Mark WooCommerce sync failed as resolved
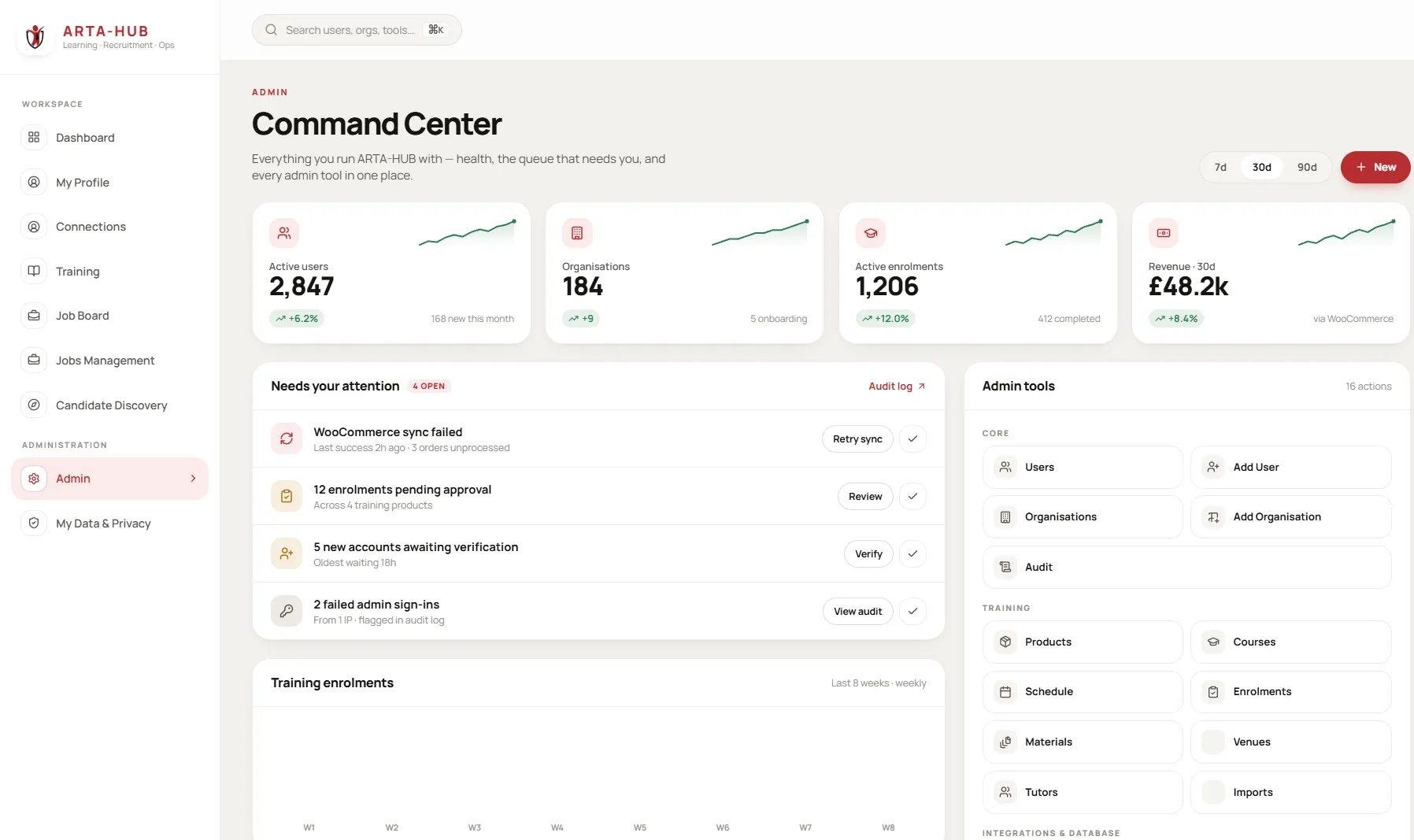1414x840 pixels. coord(912,439)
